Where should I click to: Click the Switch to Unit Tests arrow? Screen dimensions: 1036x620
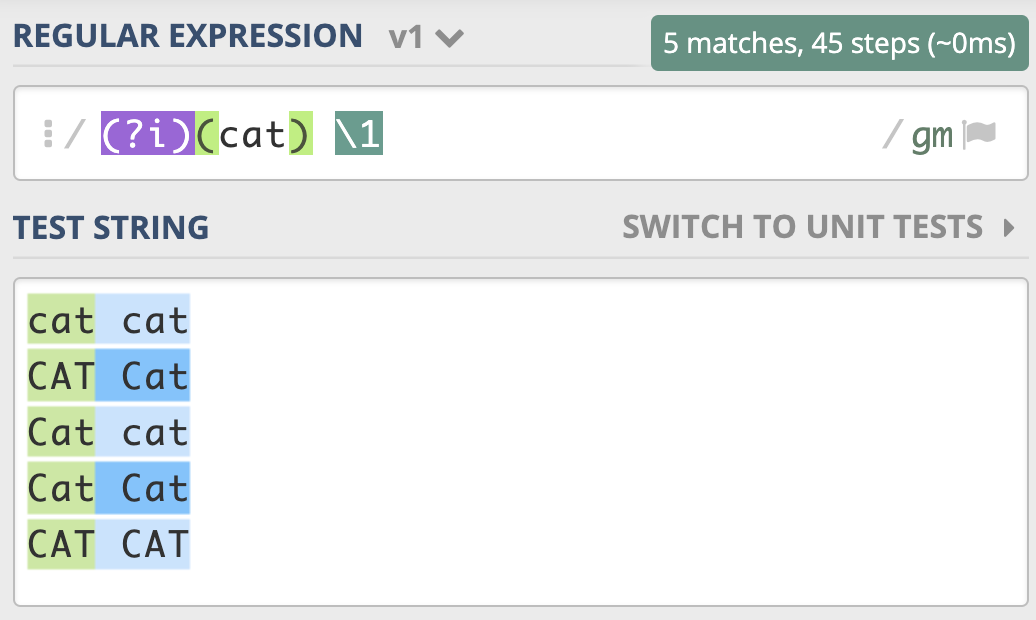1008,228
